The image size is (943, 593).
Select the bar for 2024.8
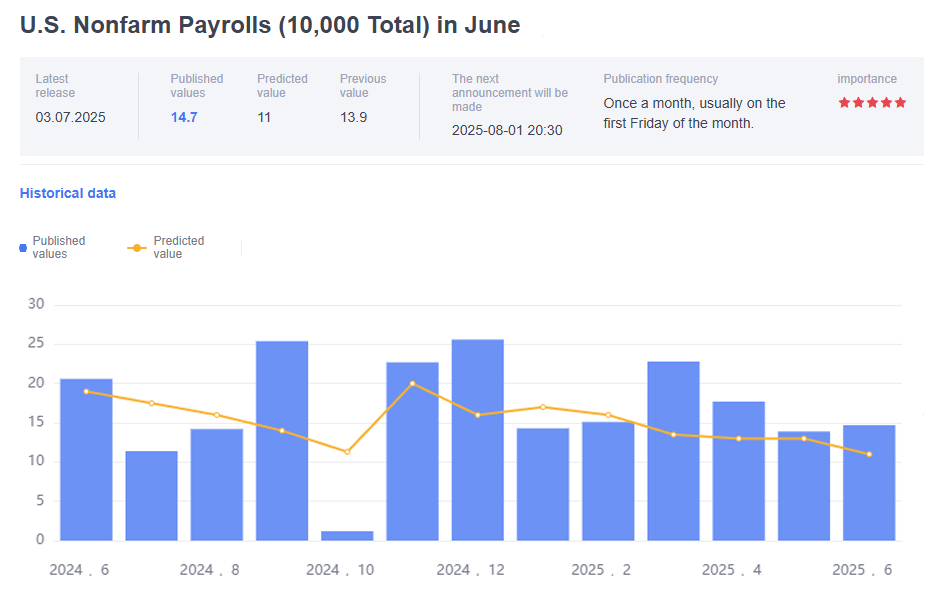pos(216,485)
